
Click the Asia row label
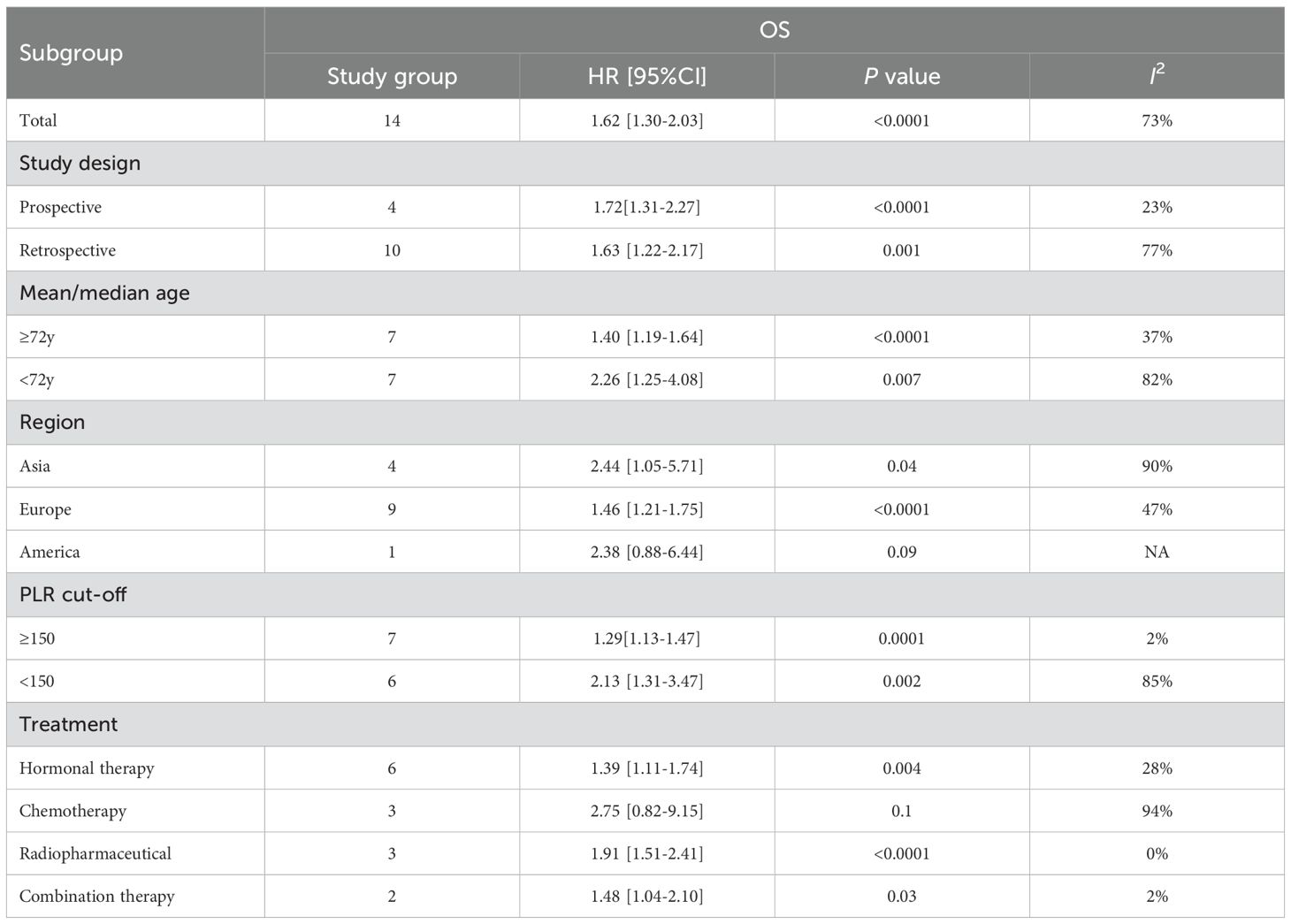(34, 466)
